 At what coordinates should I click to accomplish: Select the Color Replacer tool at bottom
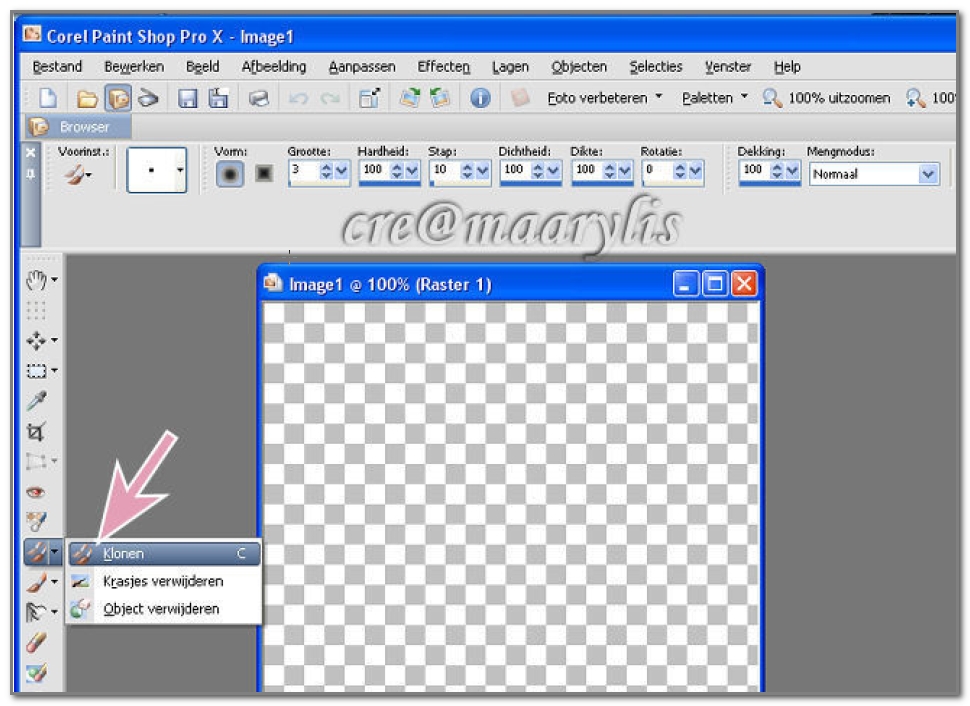click(36, 673)
